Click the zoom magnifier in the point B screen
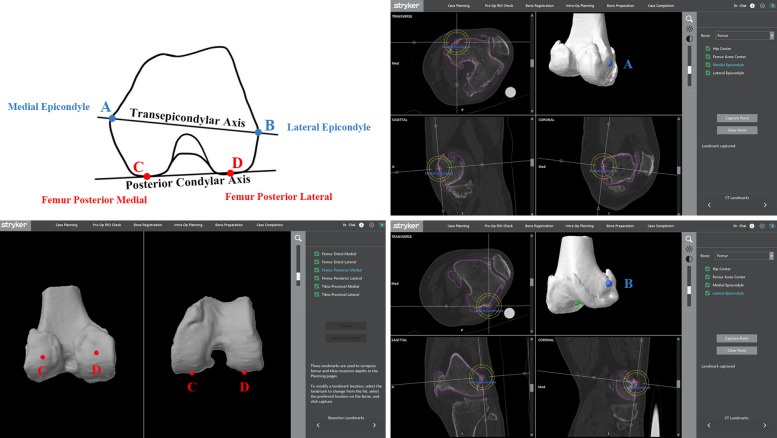 (689, 239)
